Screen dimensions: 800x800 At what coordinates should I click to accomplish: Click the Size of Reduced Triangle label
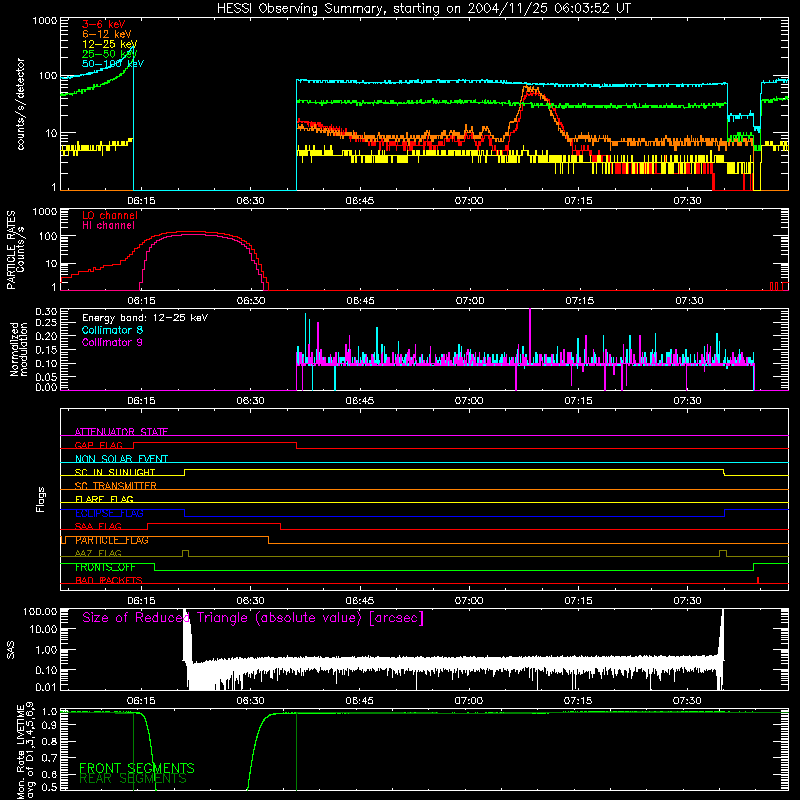253,618
